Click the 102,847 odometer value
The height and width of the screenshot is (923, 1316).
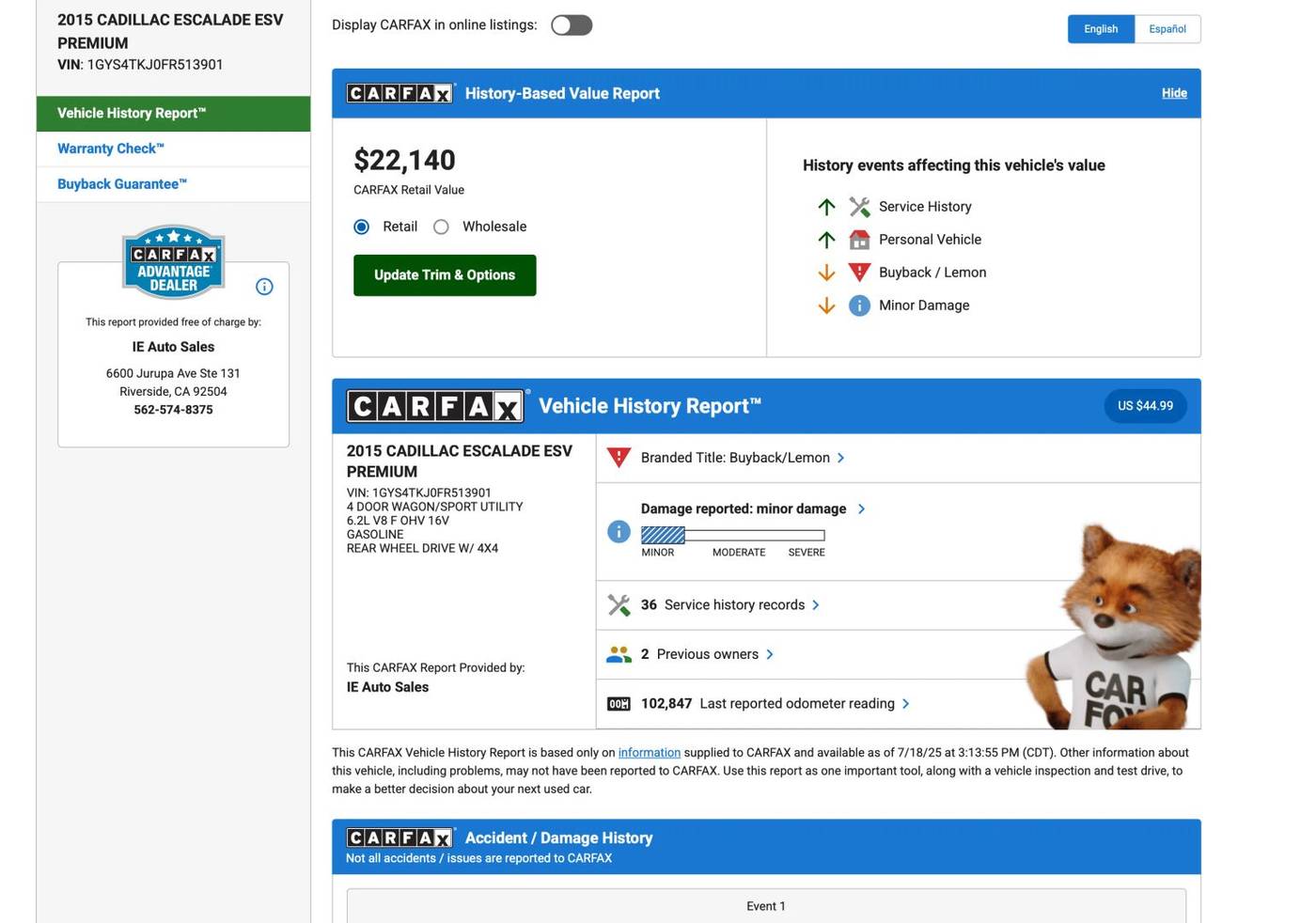click(x=666, y=704)
